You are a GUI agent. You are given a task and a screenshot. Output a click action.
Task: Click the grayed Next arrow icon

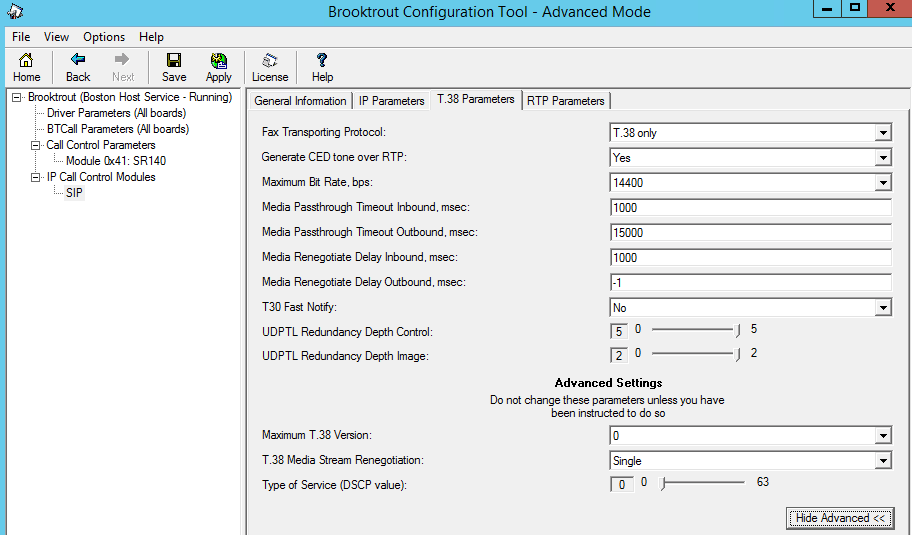click(x=123, y=67)
